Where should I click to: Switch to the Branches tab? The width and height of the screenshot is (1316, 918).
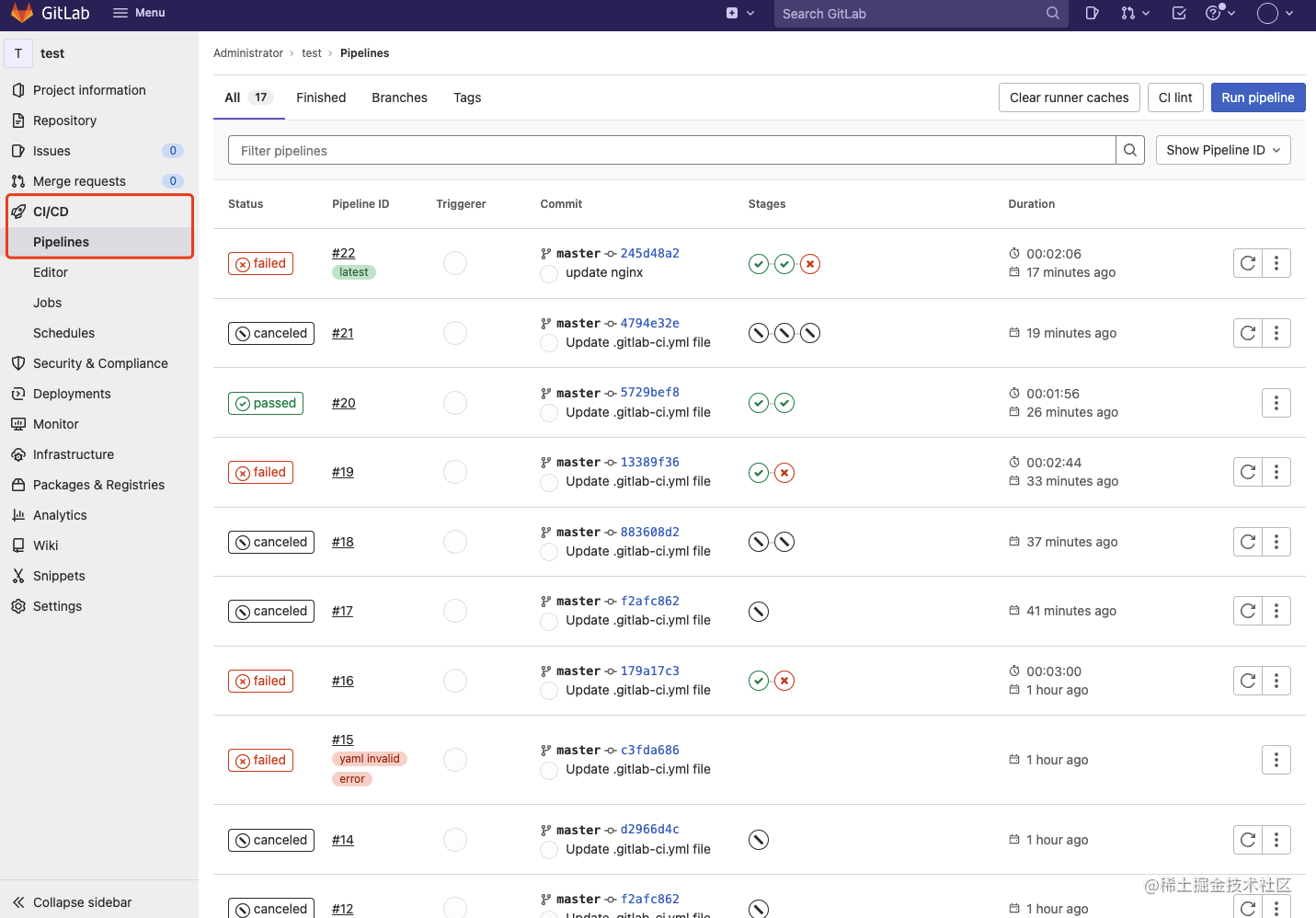pos(399,98)
